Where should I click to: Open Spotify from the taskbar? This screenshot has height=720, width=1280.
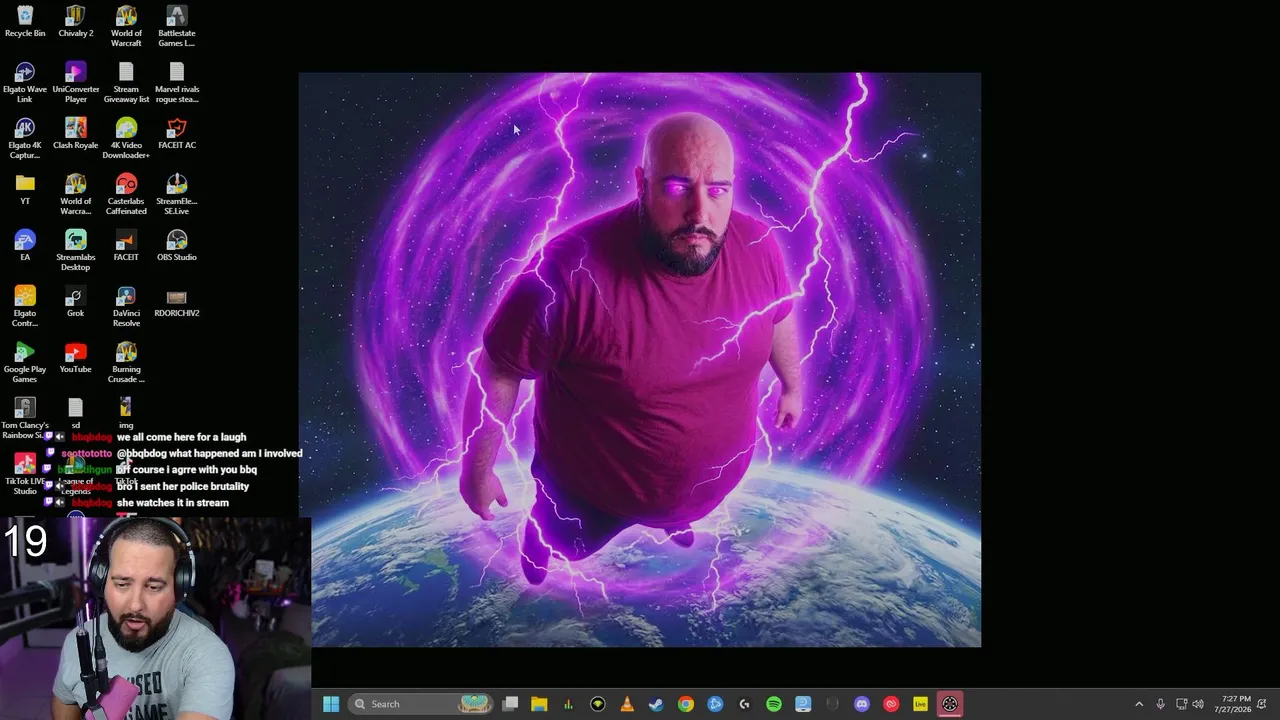pyautogui.click(x=774, y=704)
